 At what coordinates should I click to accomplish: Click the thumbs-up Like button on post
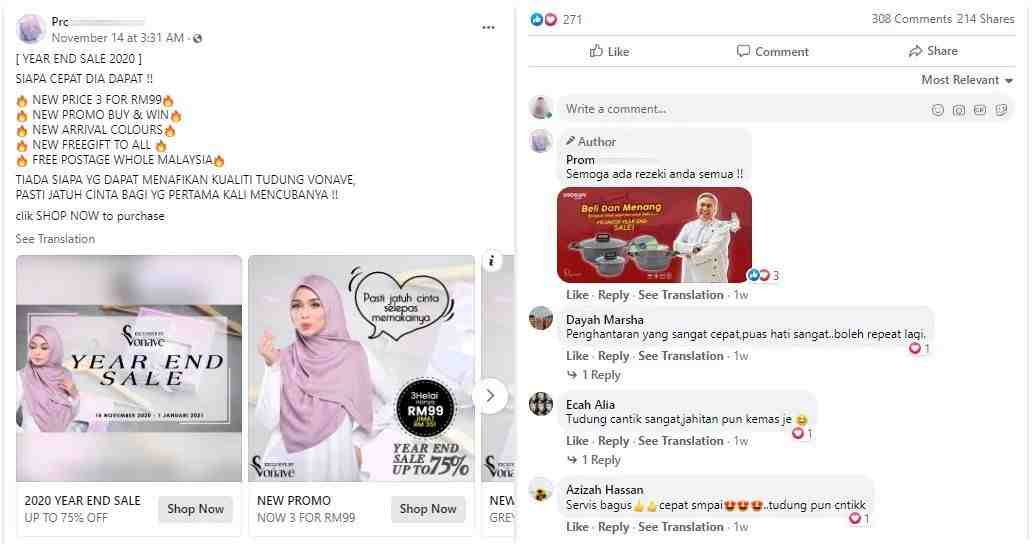point(609,51)
